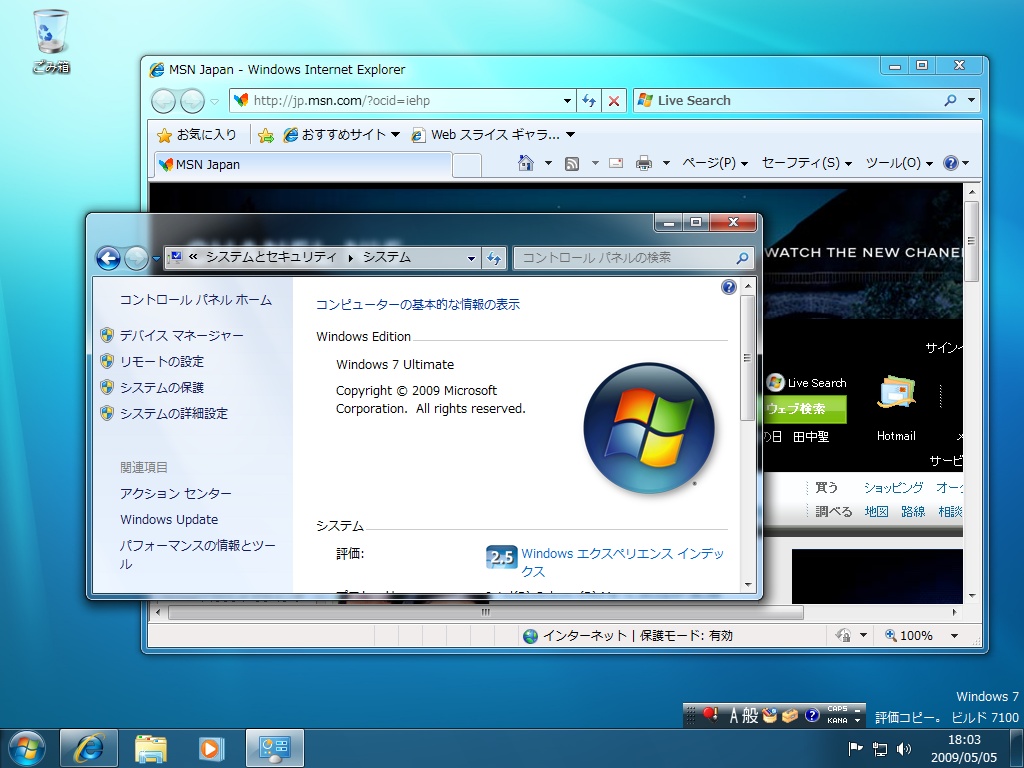This screenshot has height=768, width=1024.
Task: Click the Control Panel vertical scrollbar thumb
Action: [748, 358]
